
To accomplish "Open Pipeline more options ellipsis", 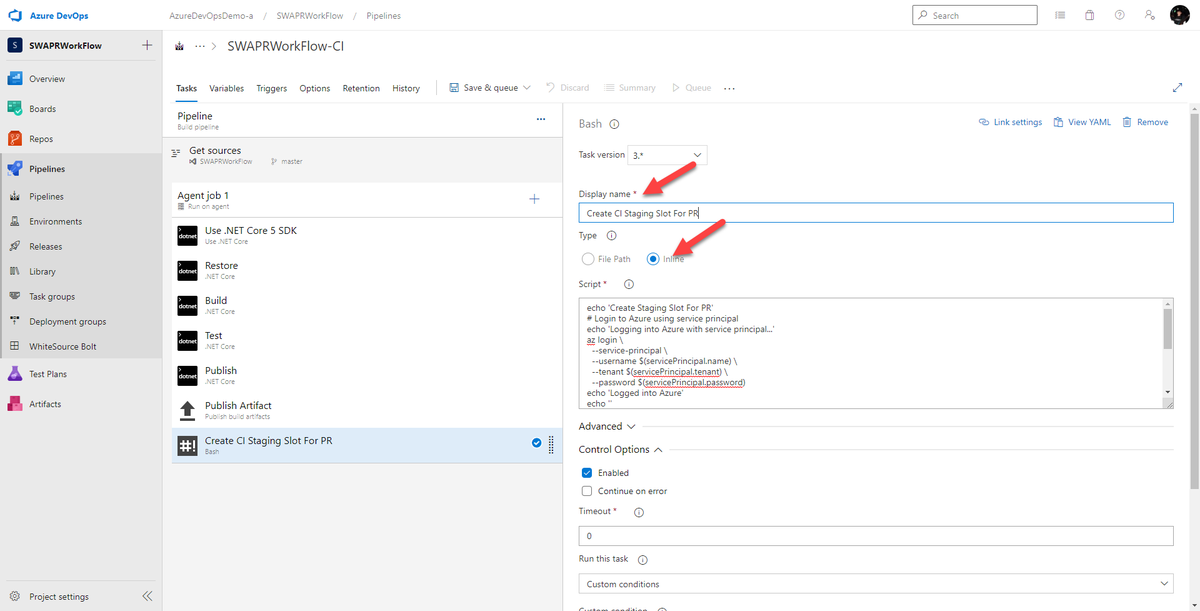I will 541,119.
